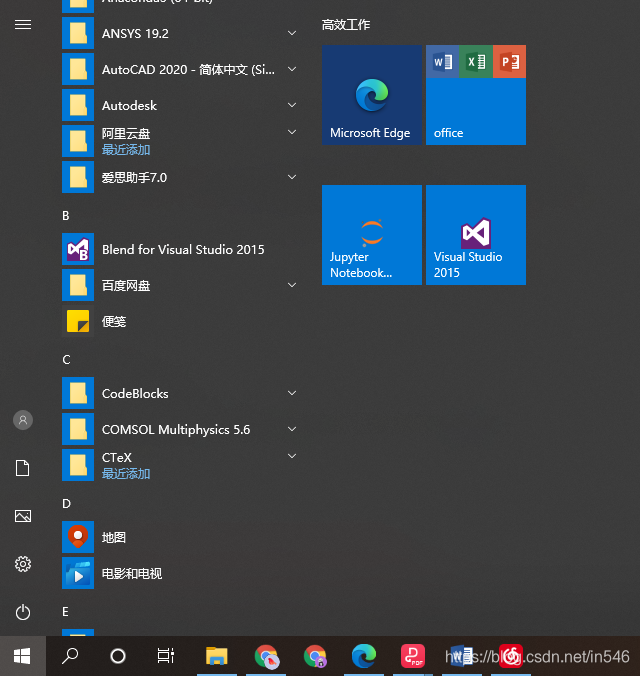Screen dimensions: 640x676
Task: Open second Chrome profile icon on taskbar
Action: click(315, 656)
